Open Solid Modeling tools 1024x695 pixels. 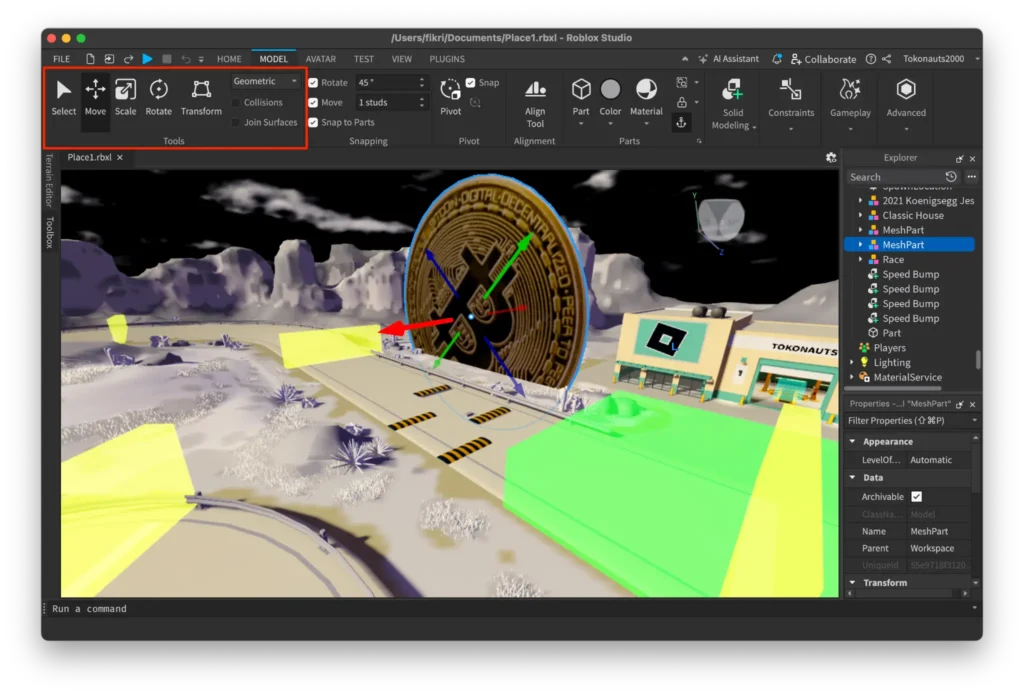pyautogui.click(x=733, y=103)
